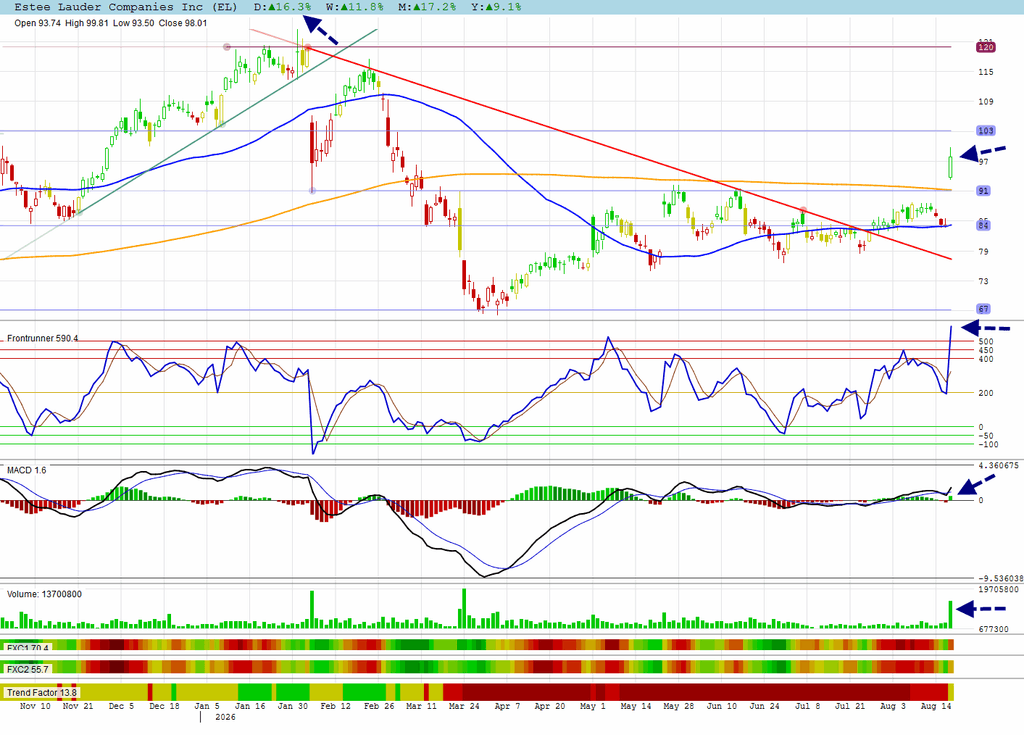Select the daily change D: 16.3% value
The height and width of the screenshot is (735, 1024).
tap(282, 7)
